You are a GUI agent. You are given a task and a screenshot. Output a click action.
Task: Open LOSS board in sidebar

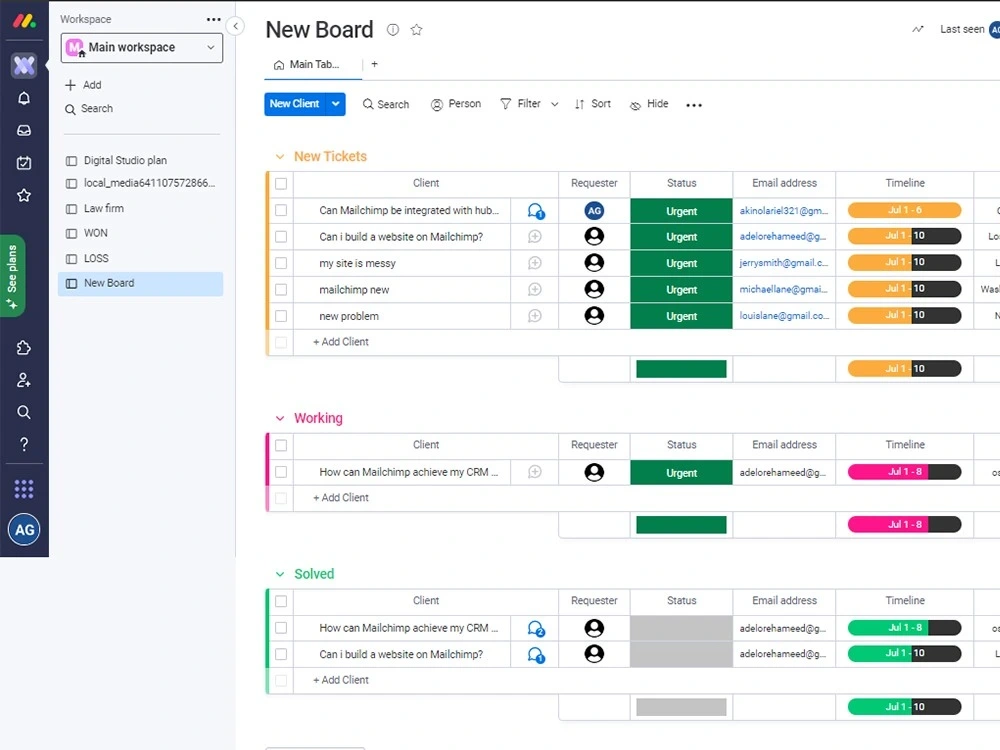pyautogui.click(x=140, y=258)
